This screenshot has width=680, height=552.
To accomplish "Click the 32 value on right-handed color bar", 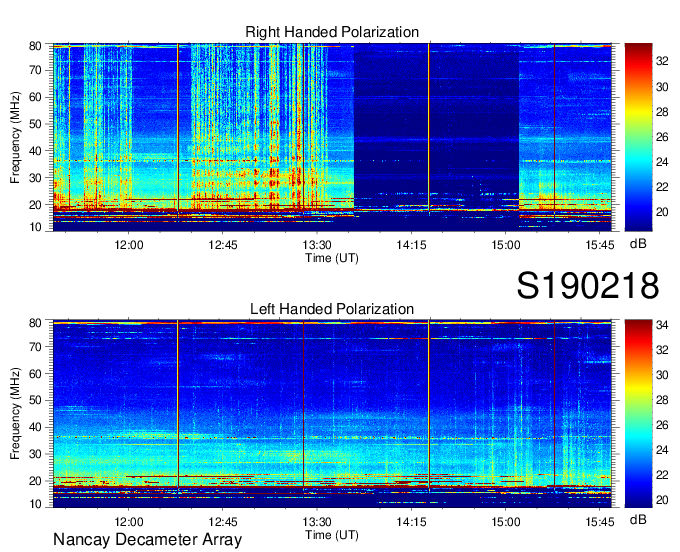I will 662,62.
